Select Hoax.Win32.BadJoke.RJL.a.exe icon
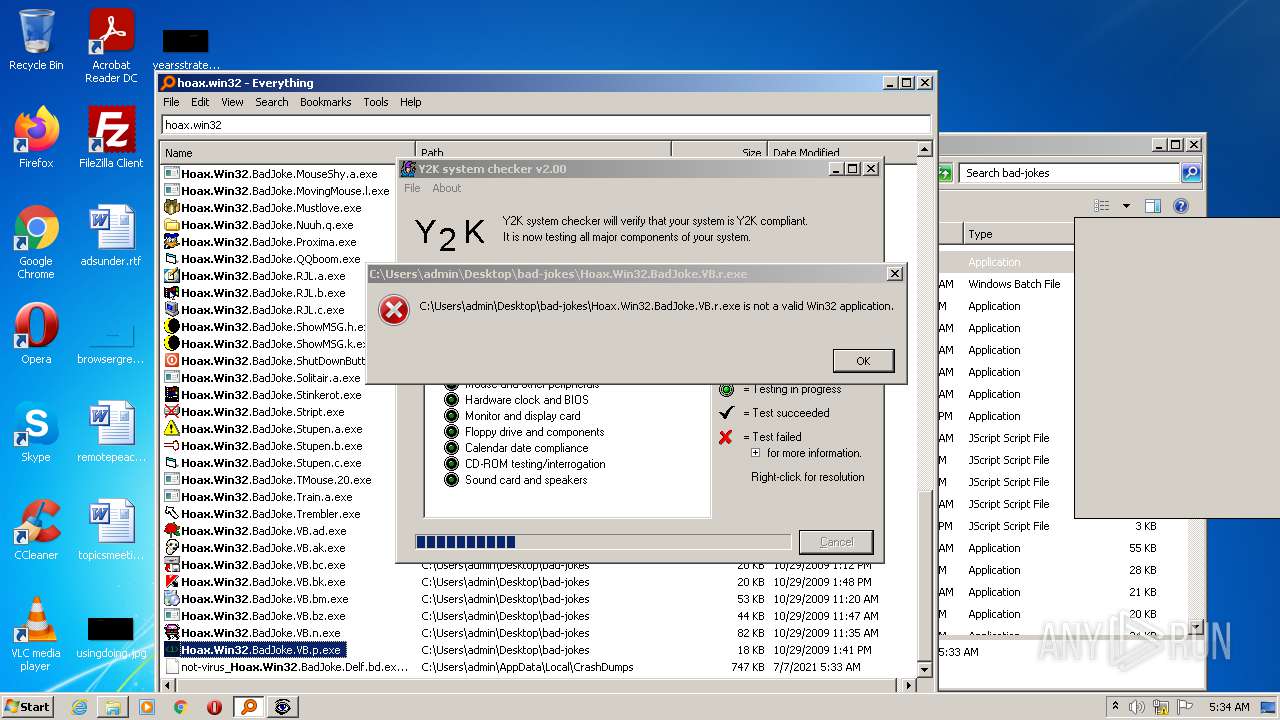1280x720 pixels. [172, 276]
